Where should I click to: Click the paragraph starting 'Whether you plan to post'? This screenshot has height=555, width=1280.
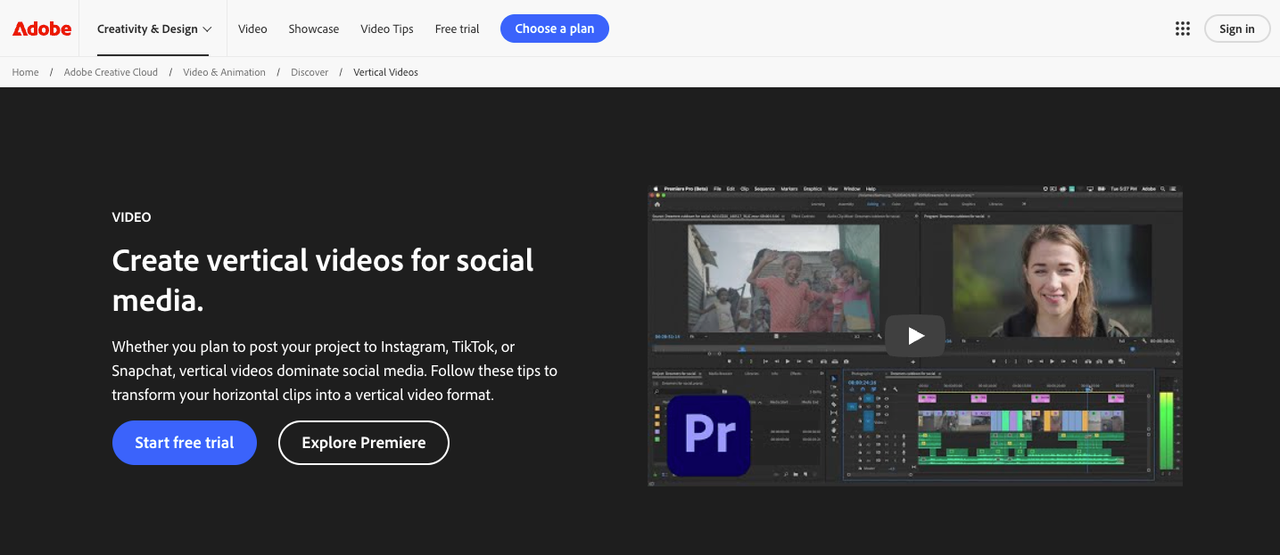pyautogui.click(x=335, y=371)
